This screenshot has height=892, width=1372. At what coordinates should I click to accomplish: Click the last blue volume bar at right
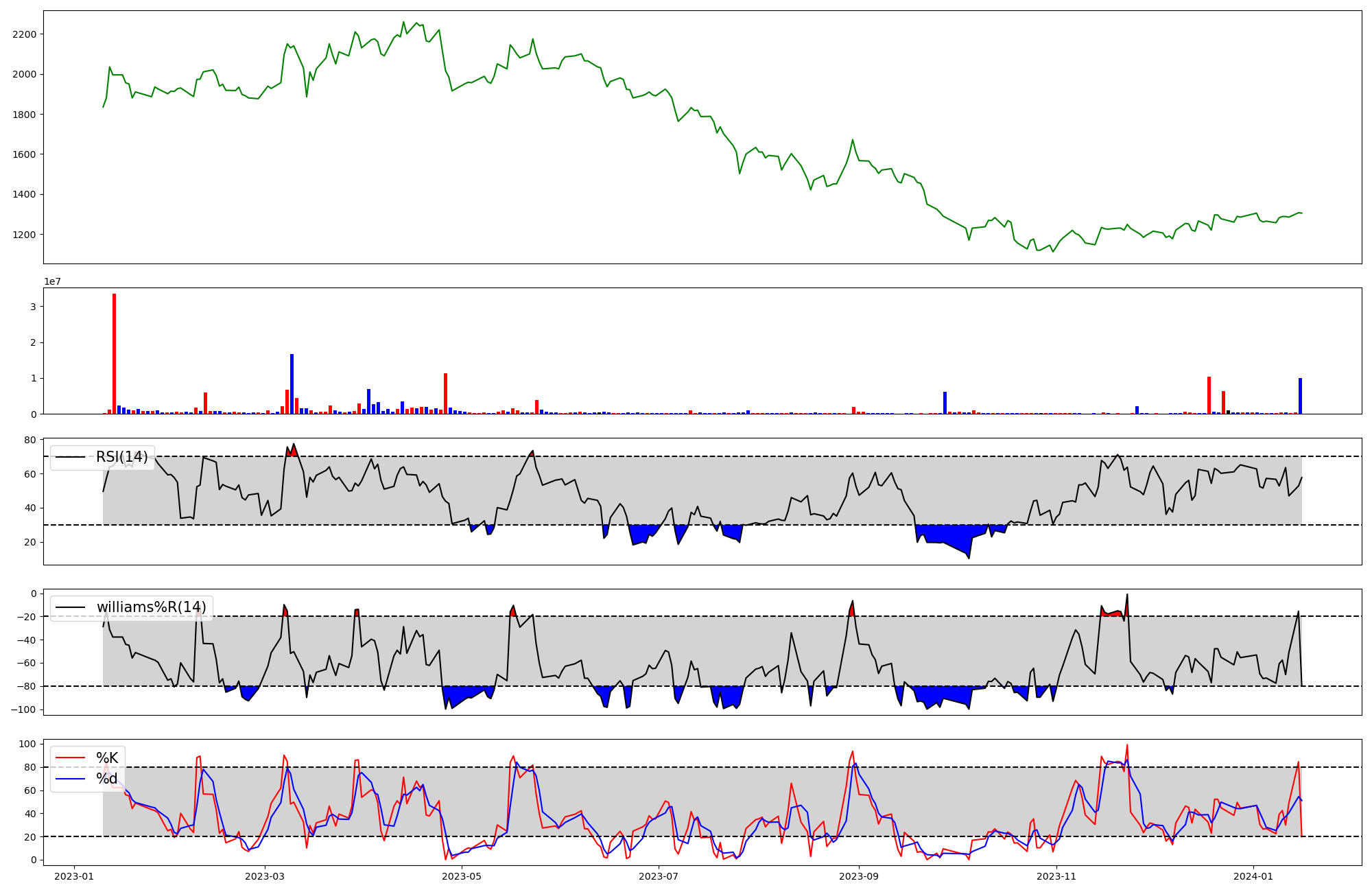click(x=1300, y=396)
